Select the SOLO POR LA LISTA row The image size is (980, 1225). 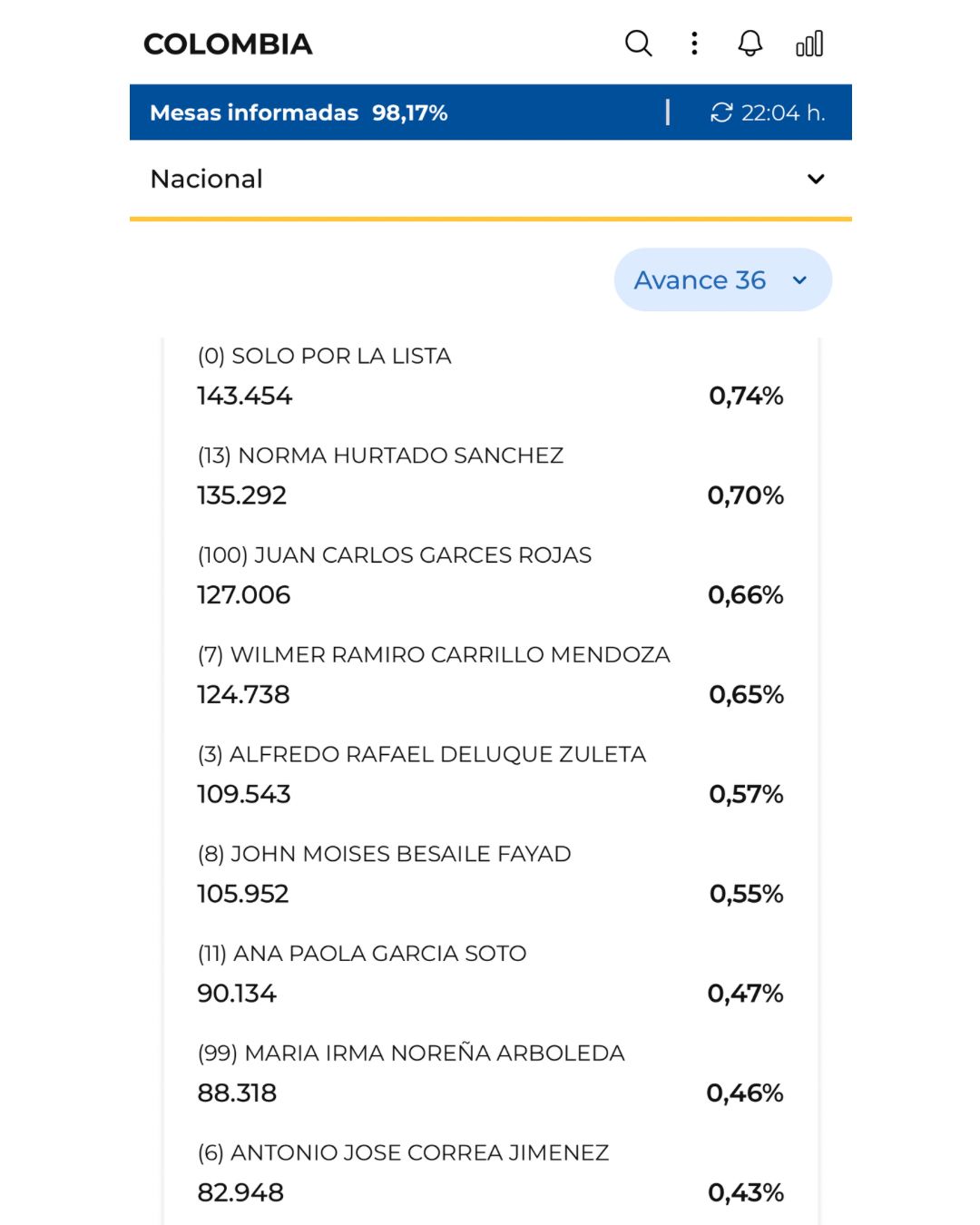tap(490, 377)
